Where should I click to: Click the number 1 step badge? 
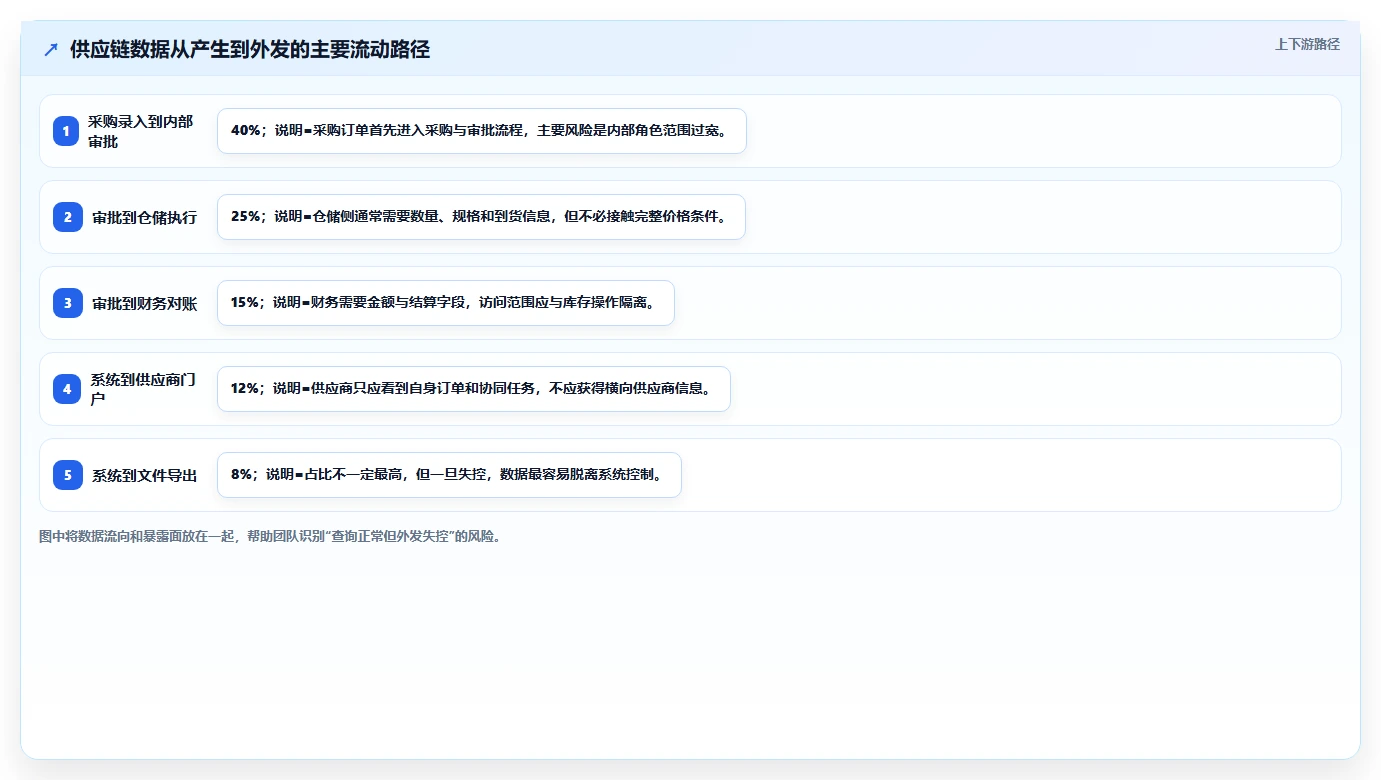pyautogui.click(x=66, y=131)
